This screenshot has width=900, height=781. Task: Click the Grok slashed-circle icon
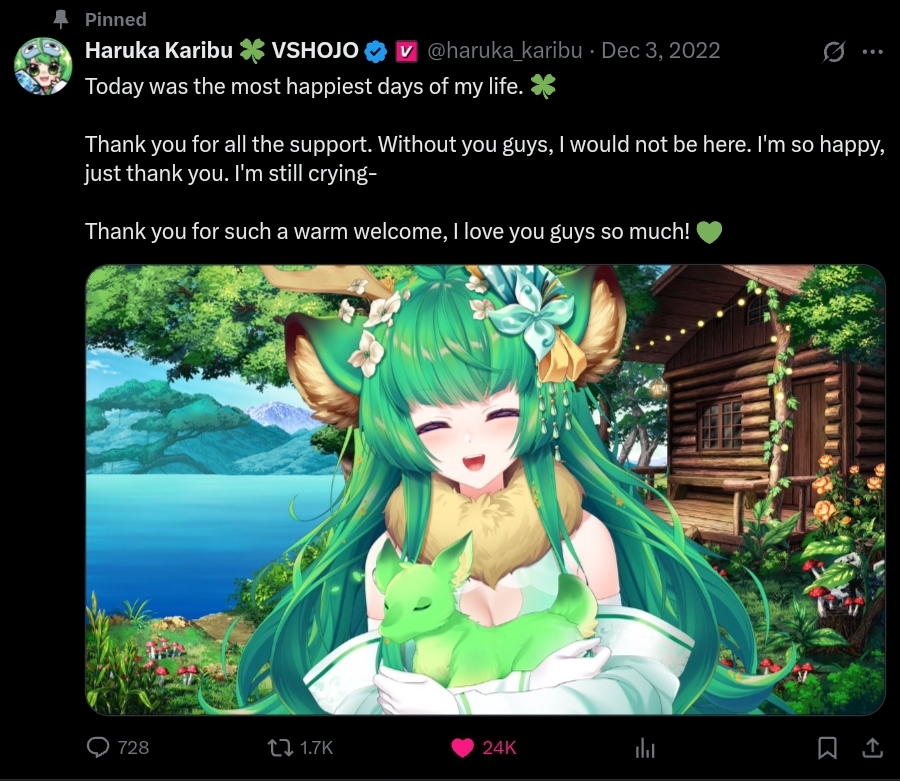833,52
